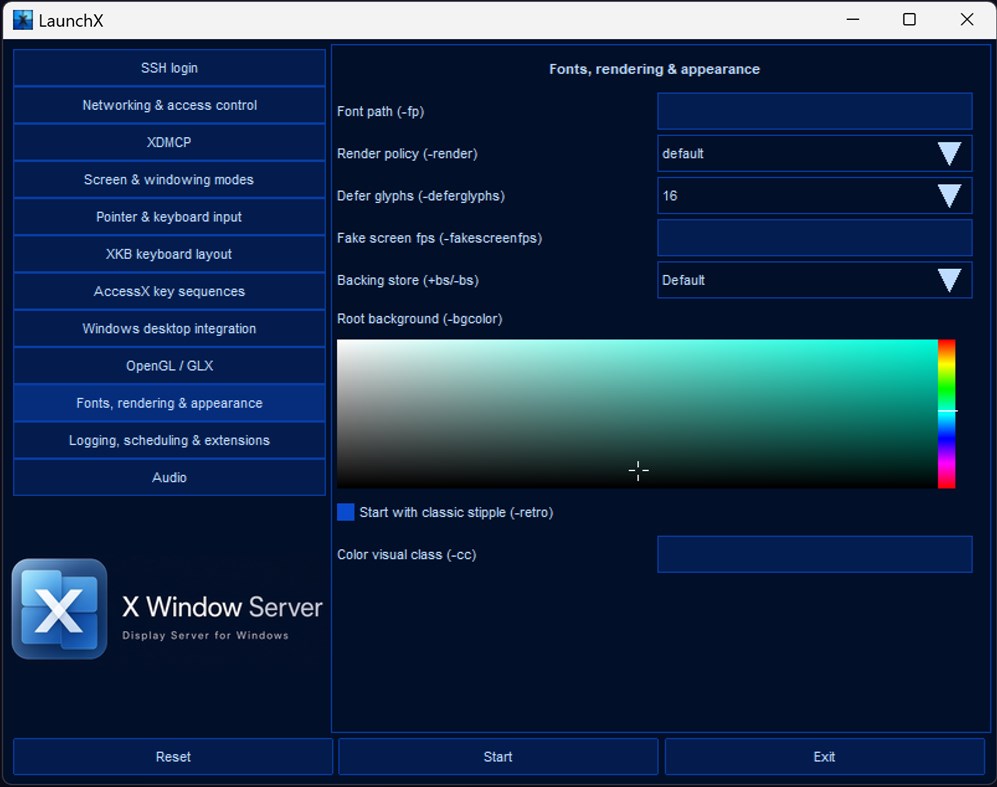The width and height of the screenshot is (997, 787).
Task: Click the LaunchX title bar app icon
Action: tap(23, 20)
